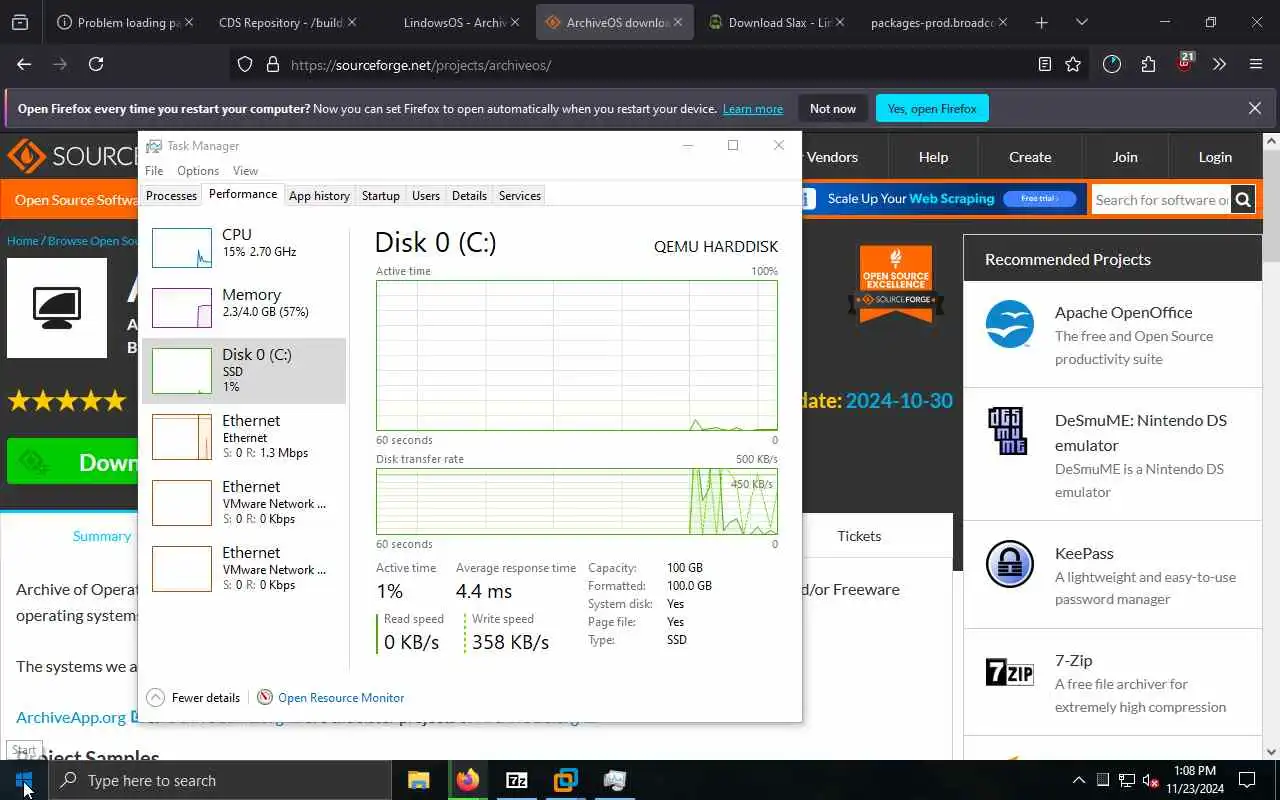Click the Open Source Excellence badge
The width and height of the screenshot is (1280, 800).
click(x=896, y=284)
